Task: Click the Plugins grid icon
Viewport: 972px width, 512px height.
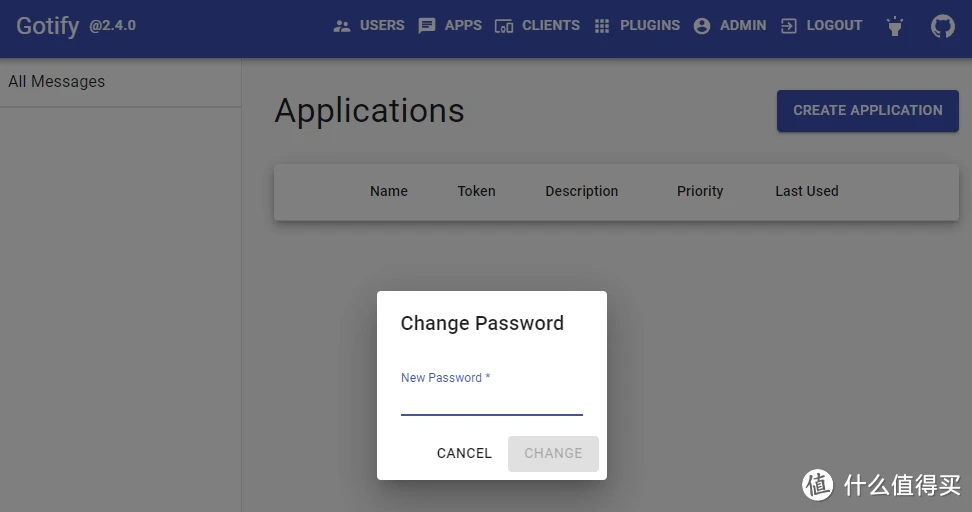Action: (x=602, y=26)
